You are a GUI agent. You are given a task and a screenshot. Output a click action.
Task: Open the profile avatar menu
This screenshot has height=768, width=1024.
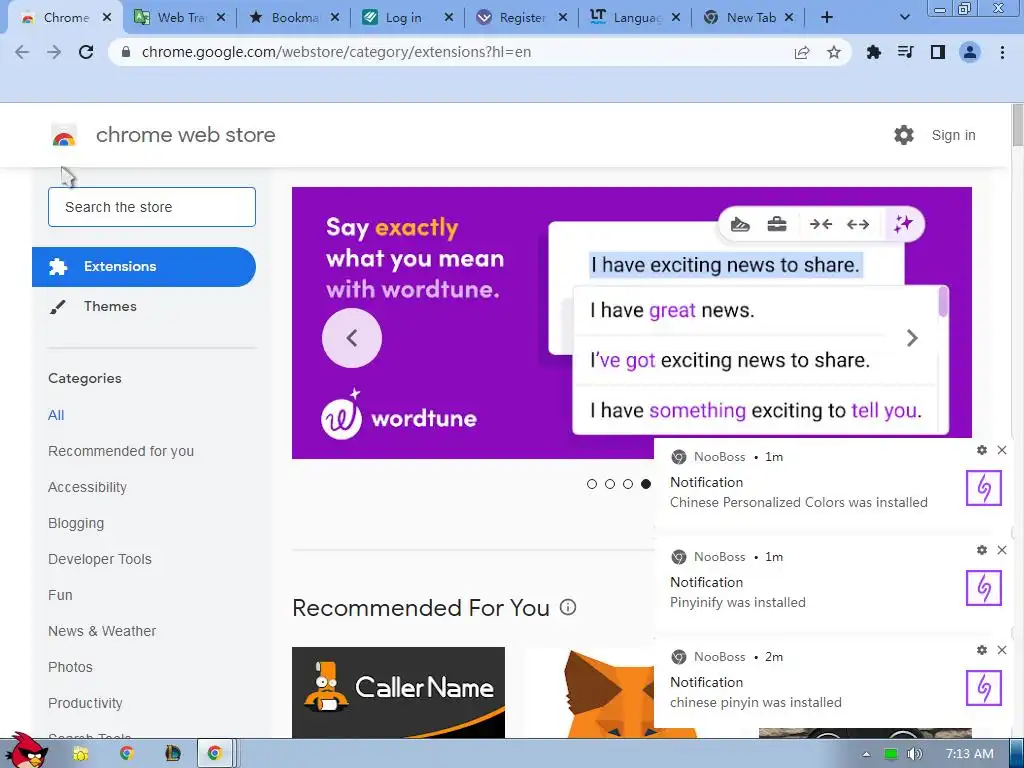point(970,52)
